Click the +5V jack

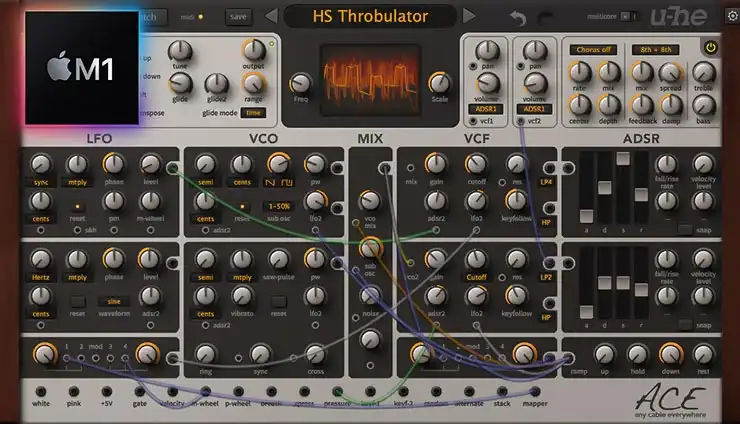point(107,391)
